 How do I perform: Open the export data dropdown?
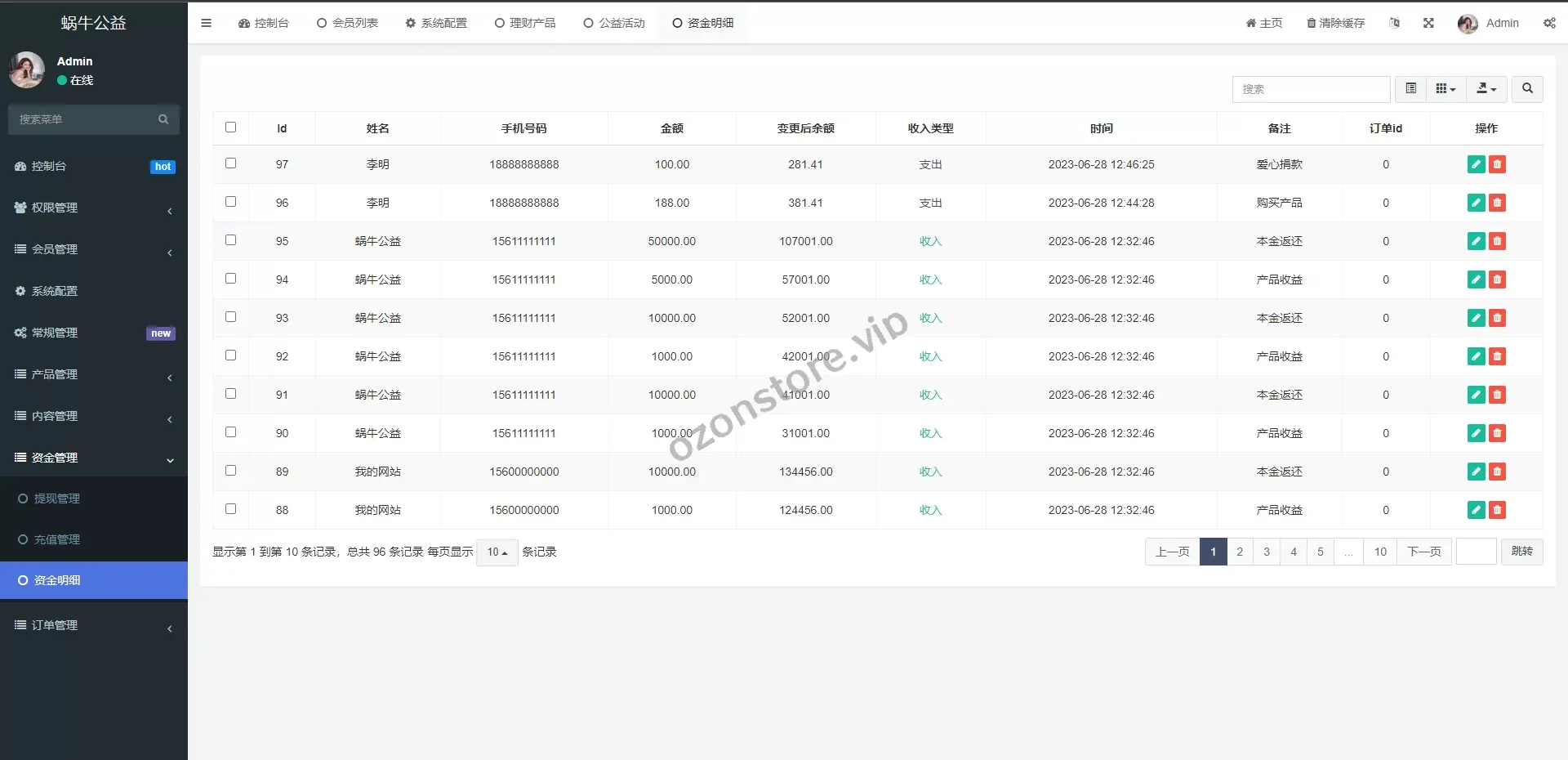pos(1486,88)
